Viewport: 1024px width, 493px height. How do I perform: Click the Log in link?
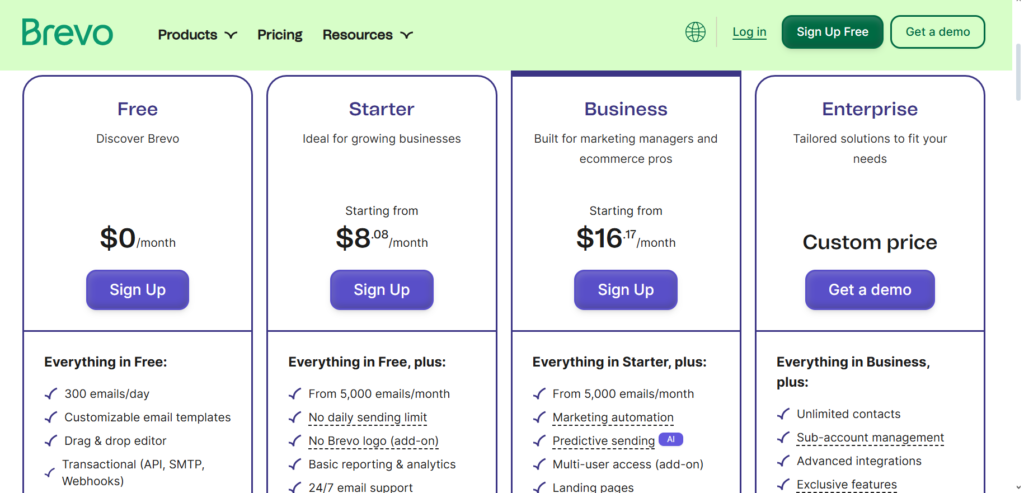tap(749, 32)
